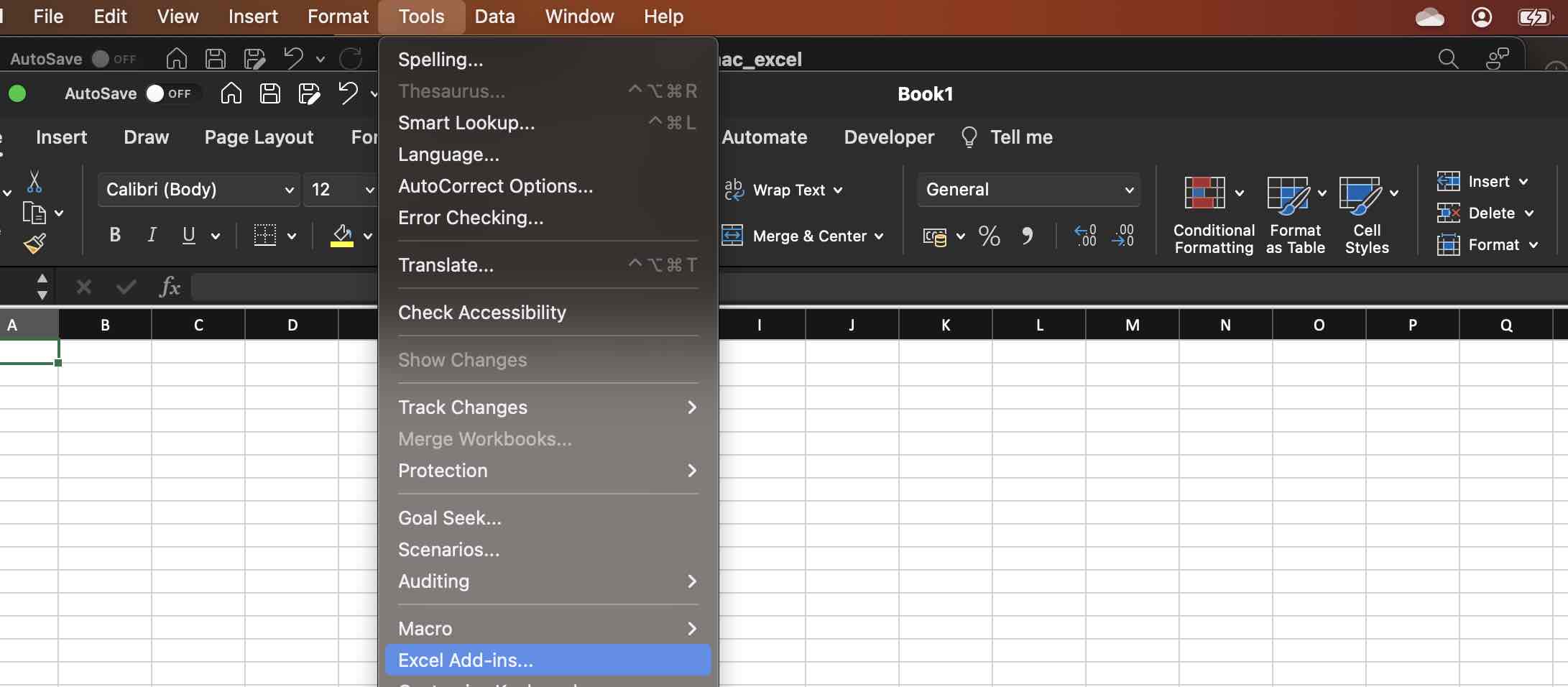Increase decimal places
The height and width of the screenshot is (687, 1568).
point(1086,236)
